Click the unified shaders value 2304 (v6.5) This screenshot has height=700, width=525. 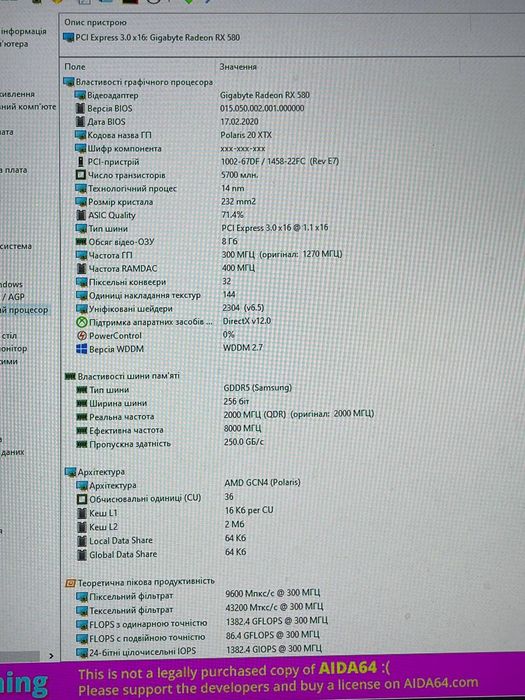(x=243, y=308)
